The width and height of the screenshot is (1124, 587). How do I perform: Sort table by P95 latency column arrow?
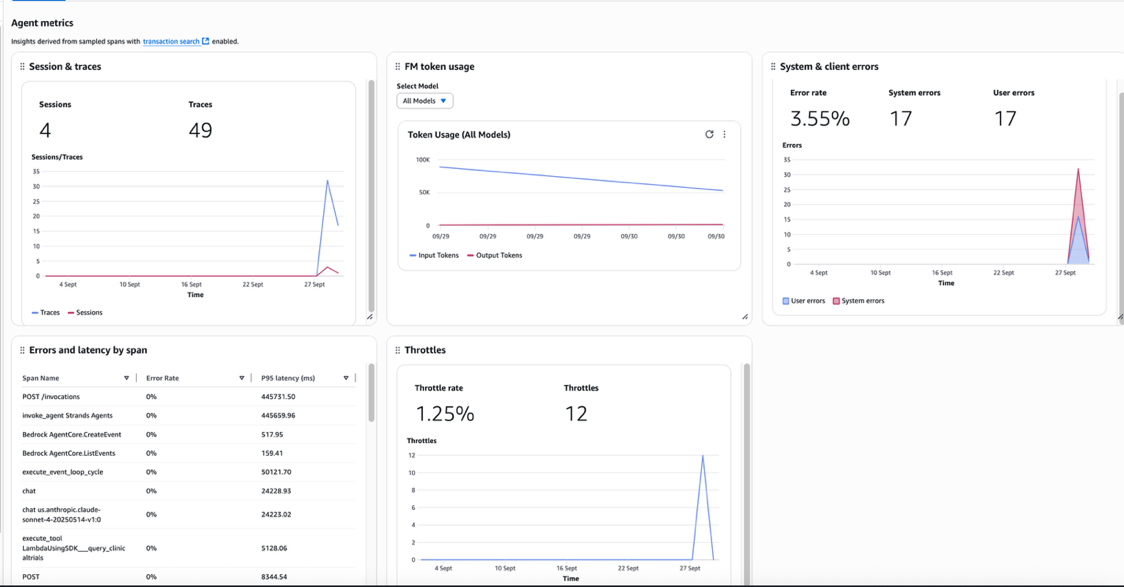[x=346, y=378]
